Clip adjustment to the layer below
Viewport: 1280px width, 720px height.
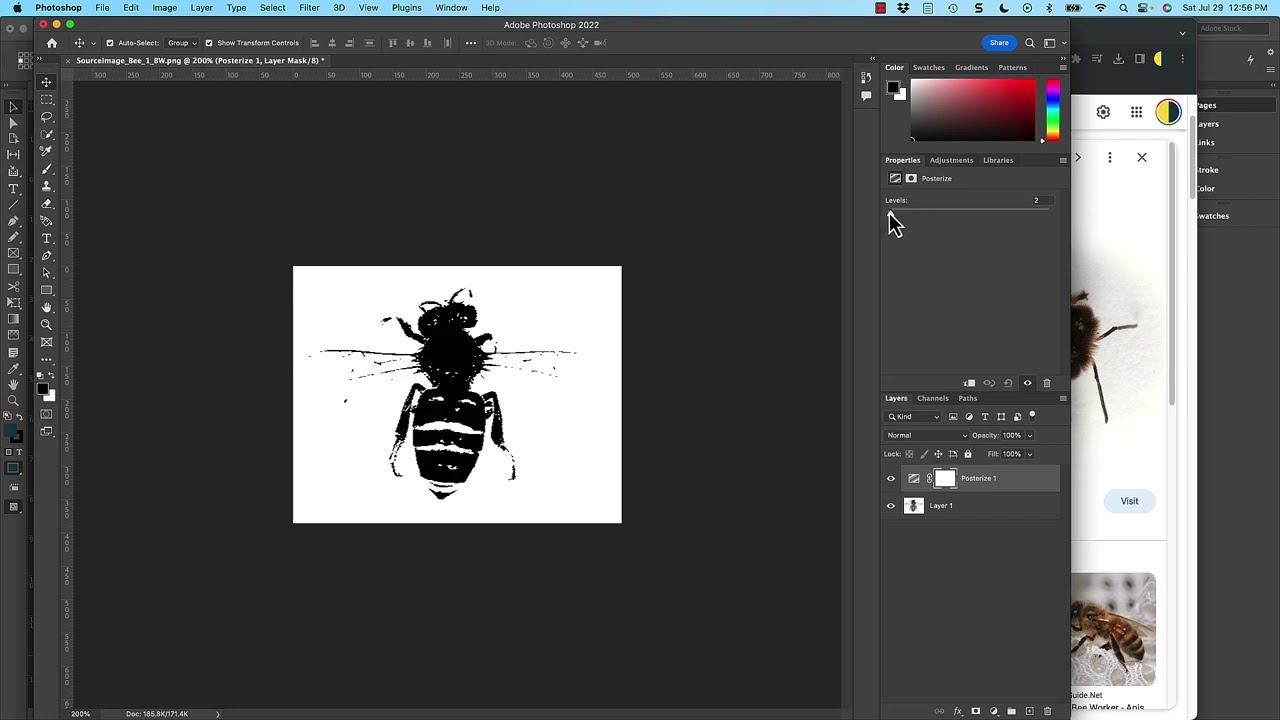click(969, 383)
